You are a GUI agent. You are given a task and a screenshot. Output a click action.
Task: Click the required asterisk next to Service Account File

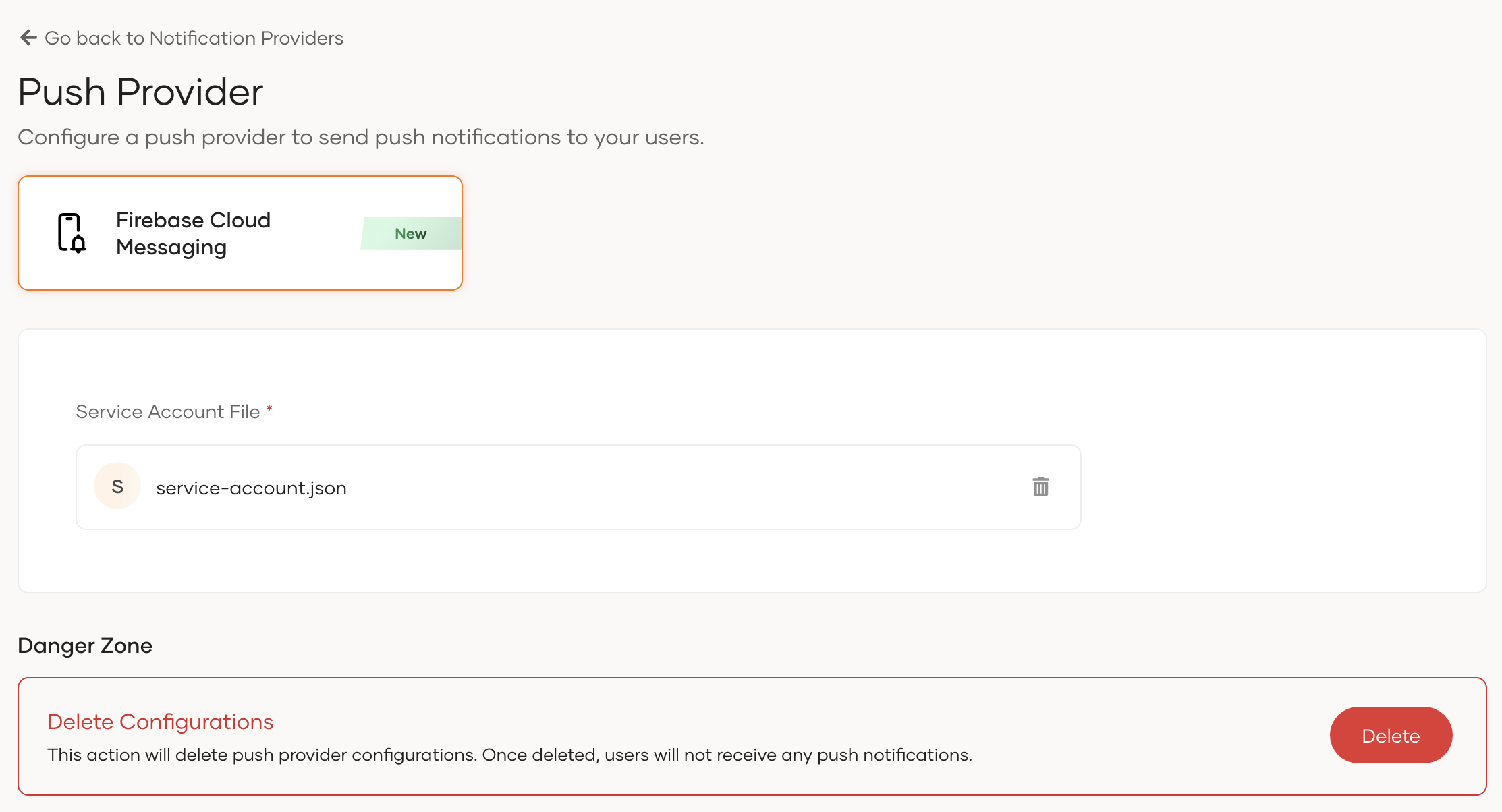pyautogui.click(x=269, y=409)
